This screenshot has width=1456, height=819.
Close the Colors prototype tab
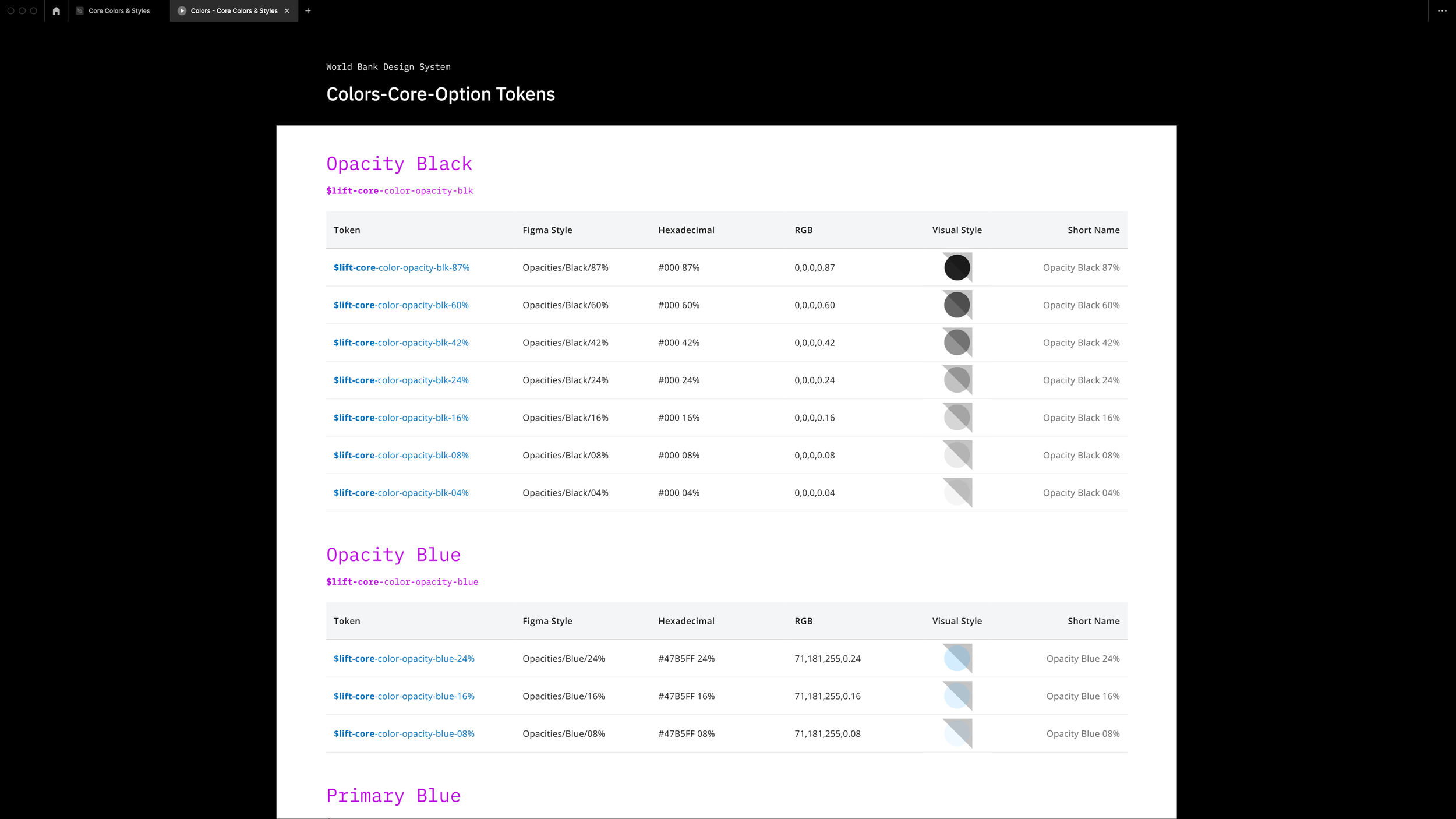click(287, 10)
